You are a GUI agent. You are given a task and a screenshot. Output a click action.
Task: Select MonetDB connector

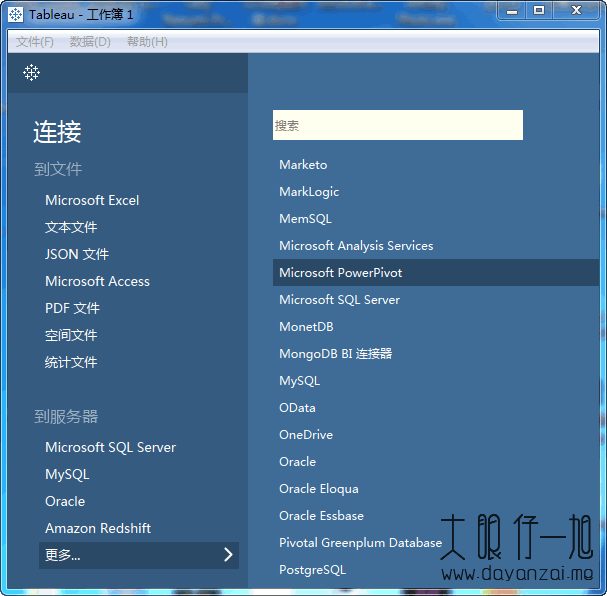click(306, 327)
